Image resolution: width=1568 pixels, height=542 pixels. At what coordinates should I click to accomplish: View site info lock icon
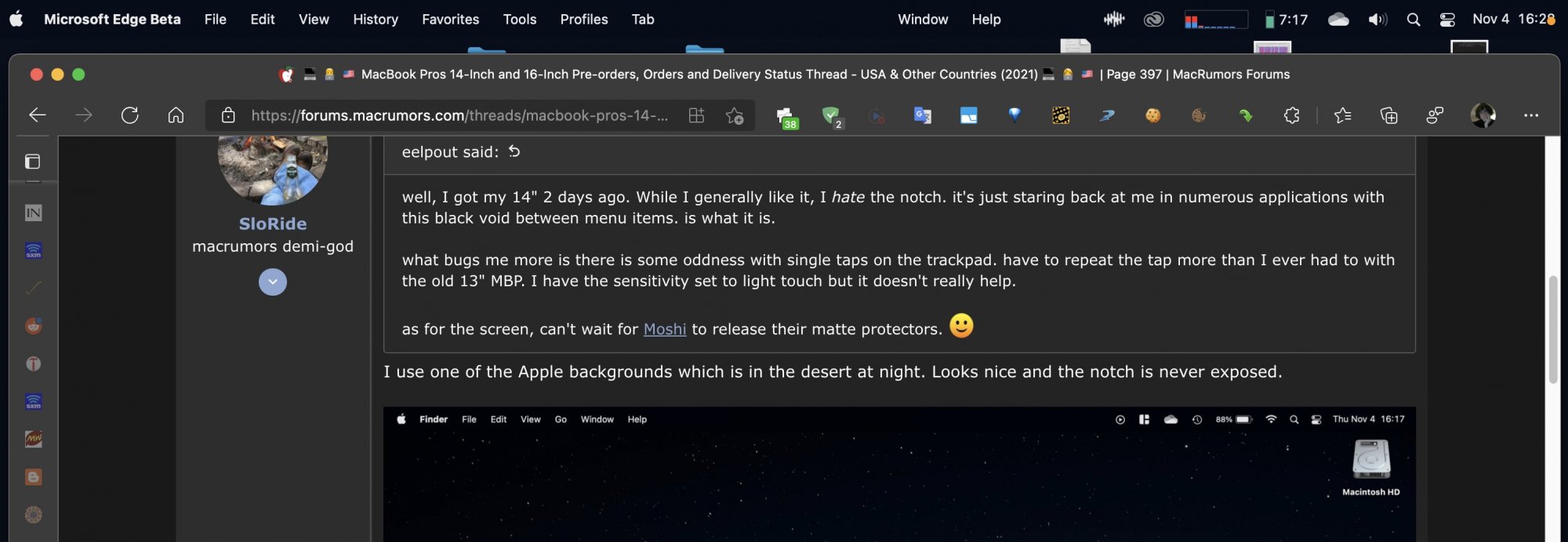pos(228,115)
